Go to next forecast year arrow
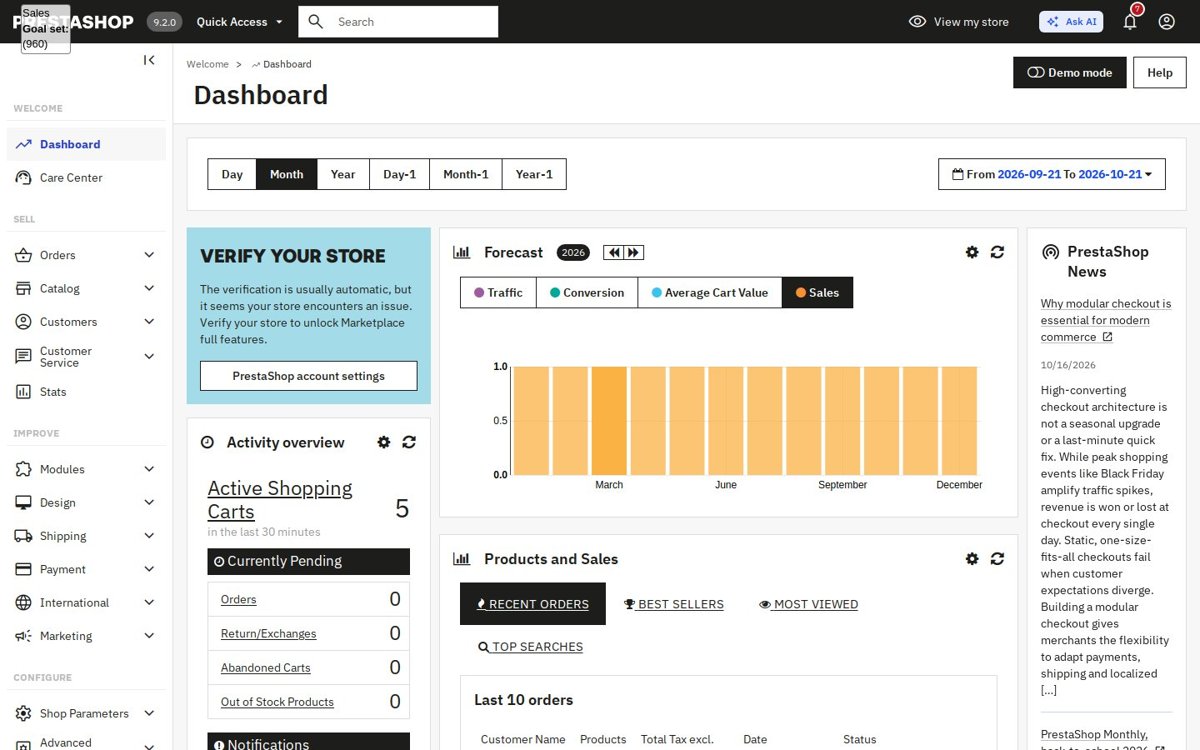This screenshot has width=1200, height=750. point(633,253)
